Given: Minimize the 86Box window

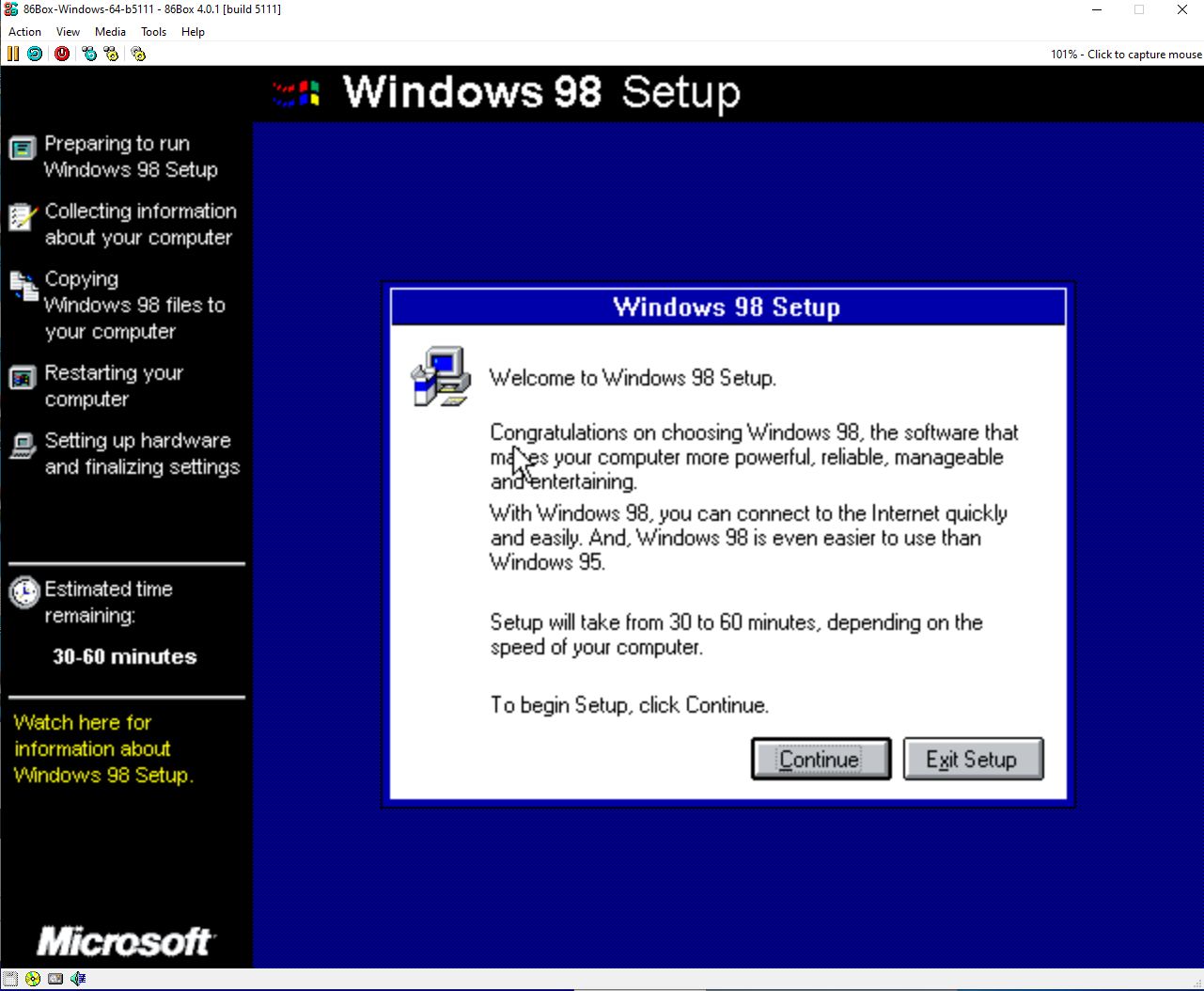Looking at the screenshot, I should tap(1097, 9).
